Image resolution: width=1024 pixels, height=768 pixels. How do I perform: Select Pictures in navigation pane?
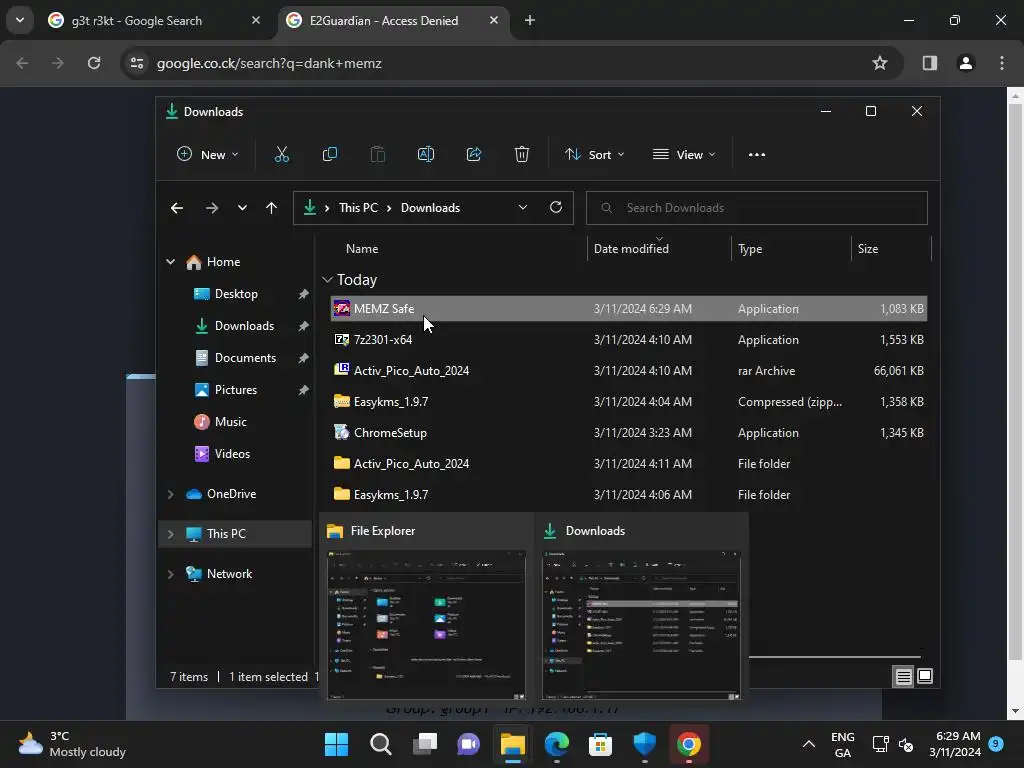click(x=236, y=390)
